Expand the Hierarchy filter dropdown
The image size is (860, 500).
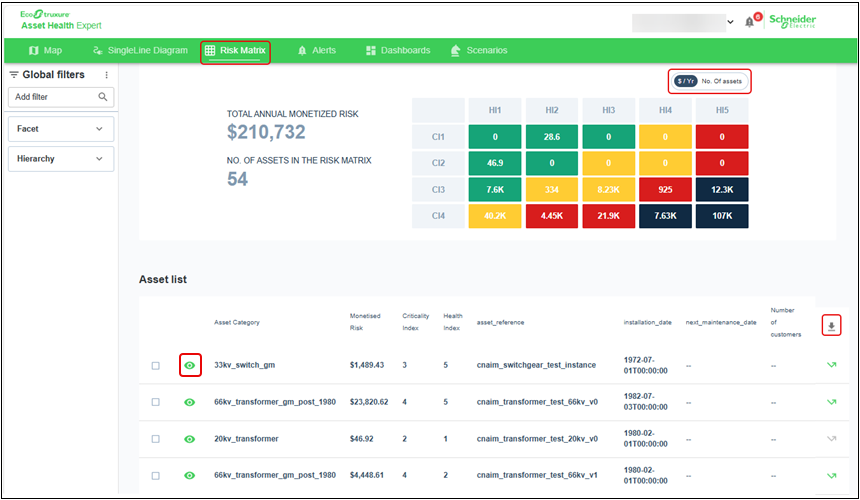pyautogui.click(x=60, y=159)
